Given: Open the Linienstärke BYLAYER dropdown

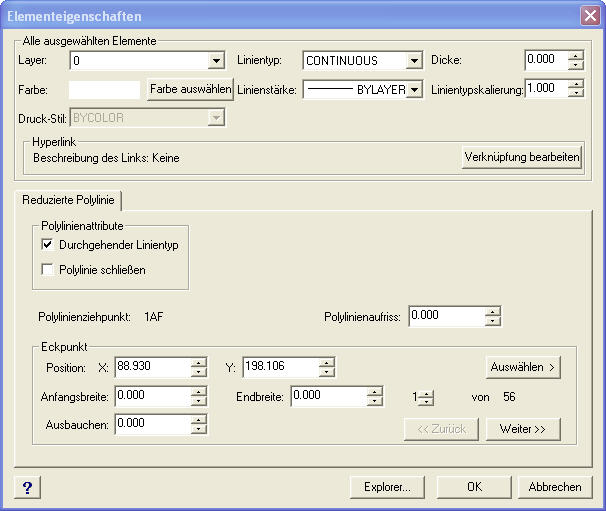Looking at the screenshot, I should coord(414,90).
